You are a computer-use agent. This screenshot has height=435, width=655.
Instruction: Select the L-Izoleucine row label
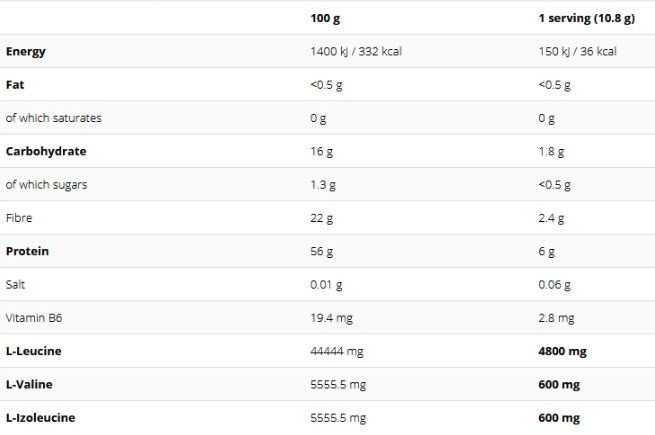click(40, 418)
